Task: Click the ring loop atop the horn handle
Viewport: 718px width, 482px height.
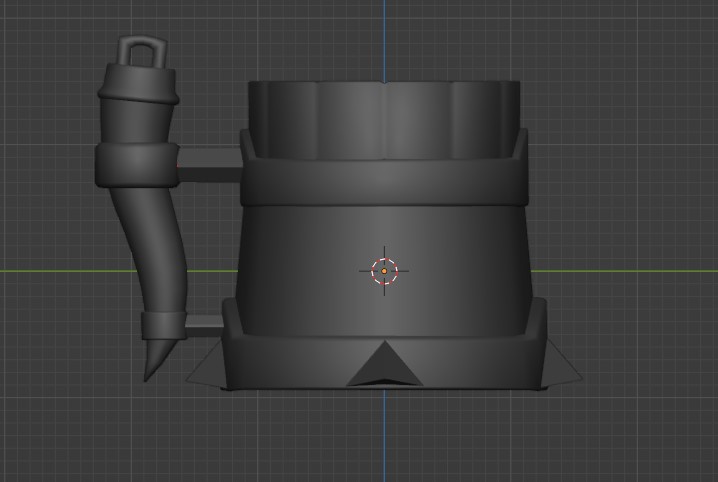Action: (x=142, y=52)
